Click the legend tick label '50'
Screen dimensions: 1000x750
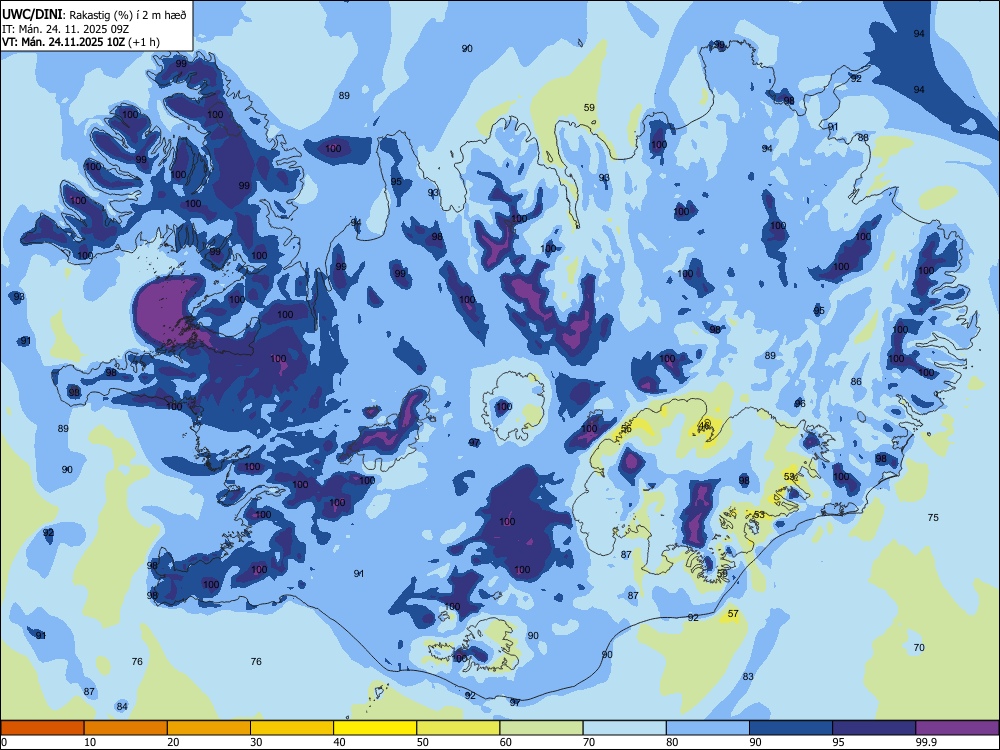423,742
